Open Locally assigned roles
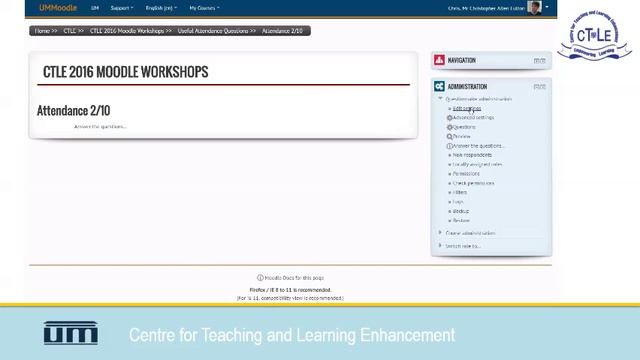This screenshot has height=360, width=640. pyautogui.click(x=477, y=164)
